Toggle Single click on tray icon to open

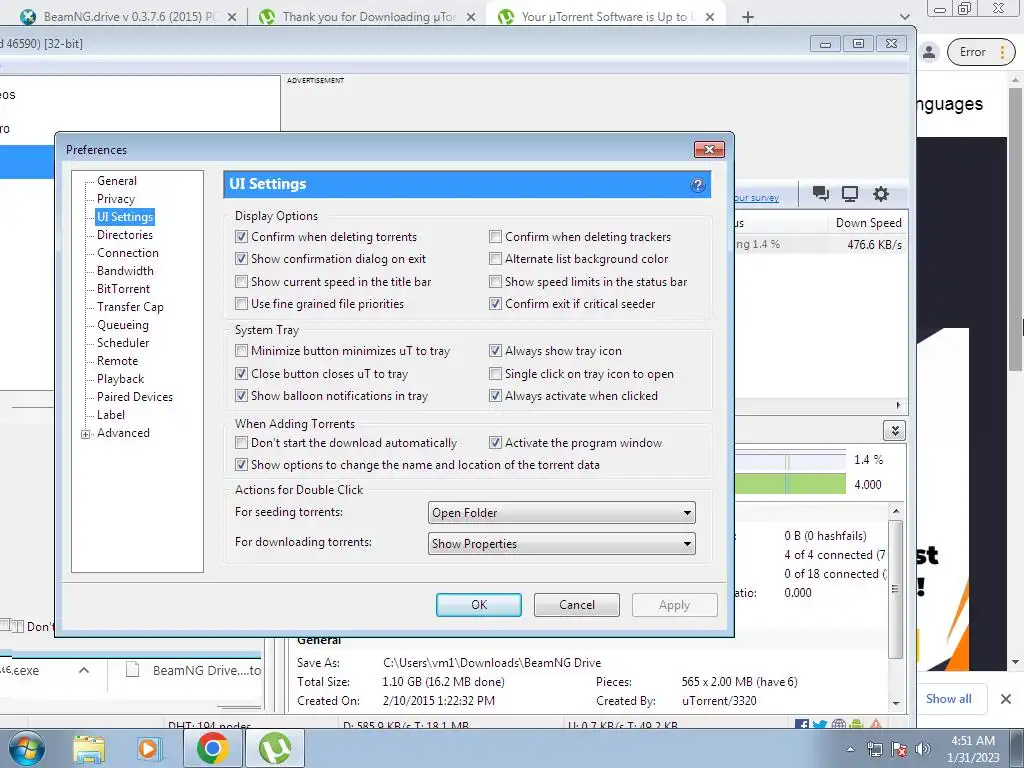click(x=495, y=374)
